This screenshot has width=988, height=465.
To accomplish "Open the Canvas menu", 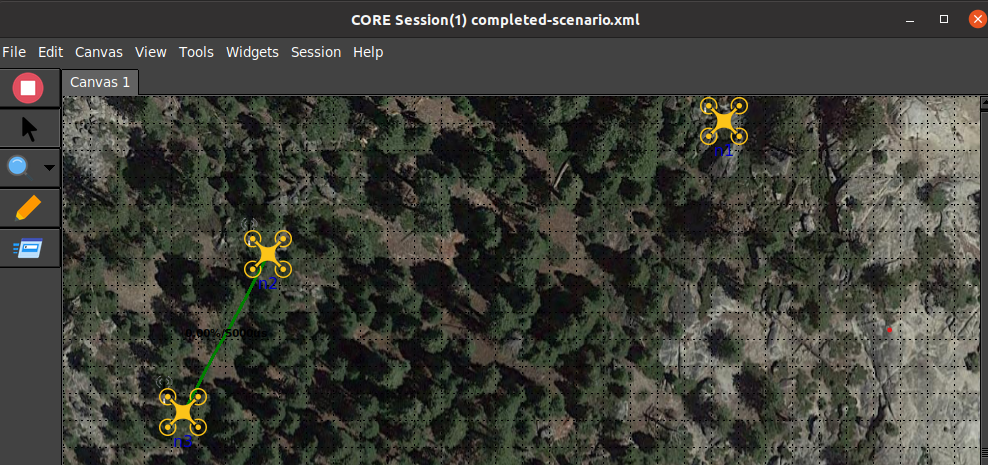I will point(99,52).
